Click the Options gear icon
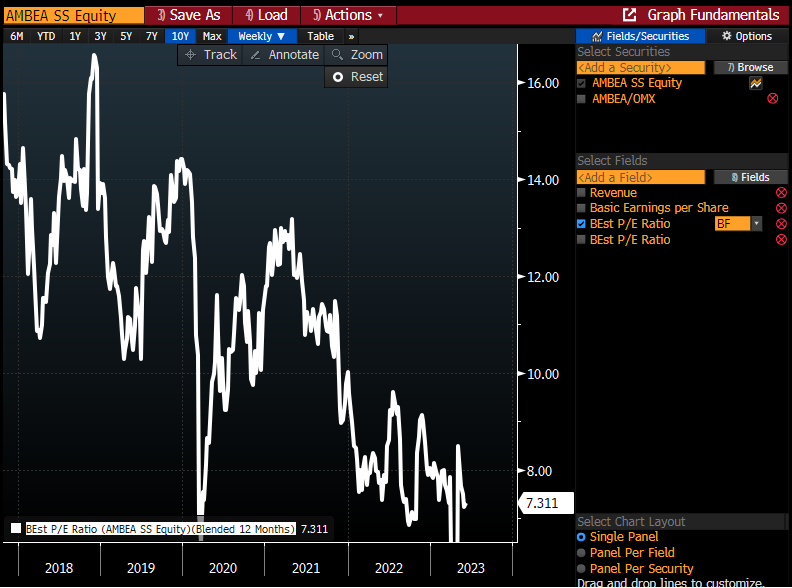Viewport: 792px width, 588px height. click(727, 36)
